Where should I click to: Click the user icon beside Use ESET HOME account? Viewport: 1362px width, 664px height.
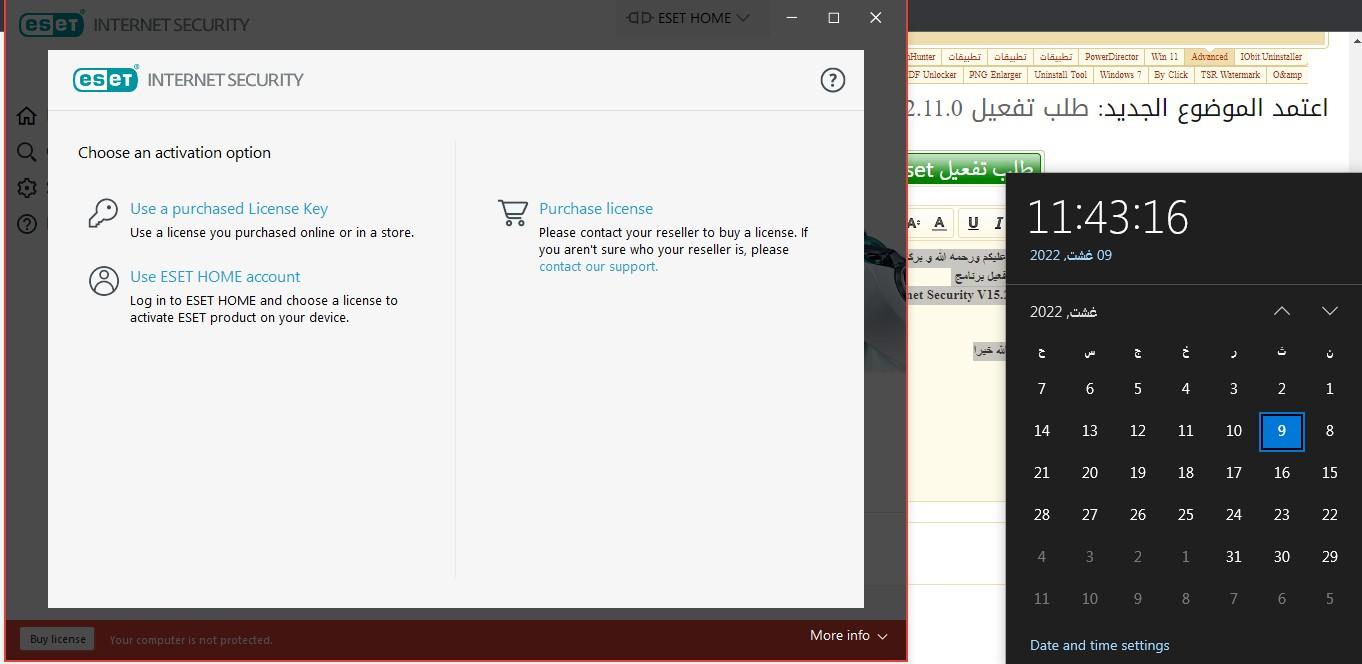click(103, 281)
